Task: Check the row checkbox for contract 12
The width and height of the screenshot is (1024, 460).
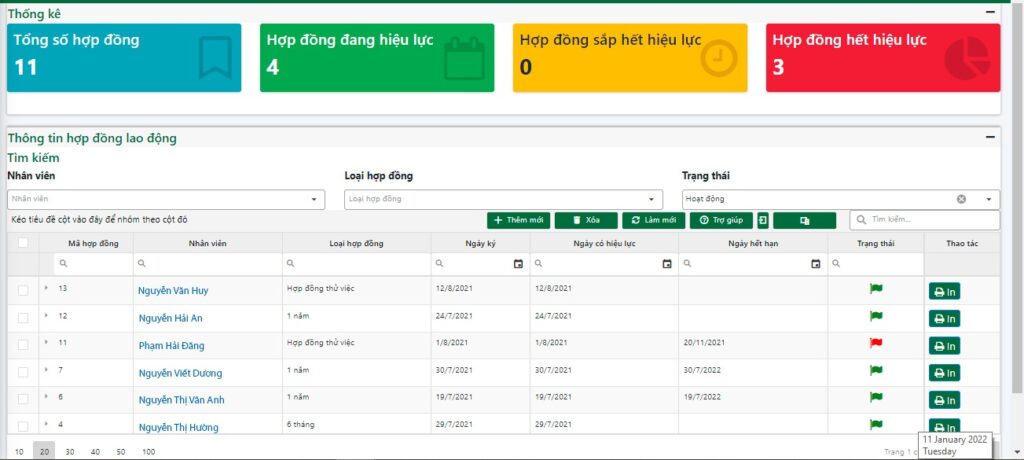Action: tap(23, 318)
